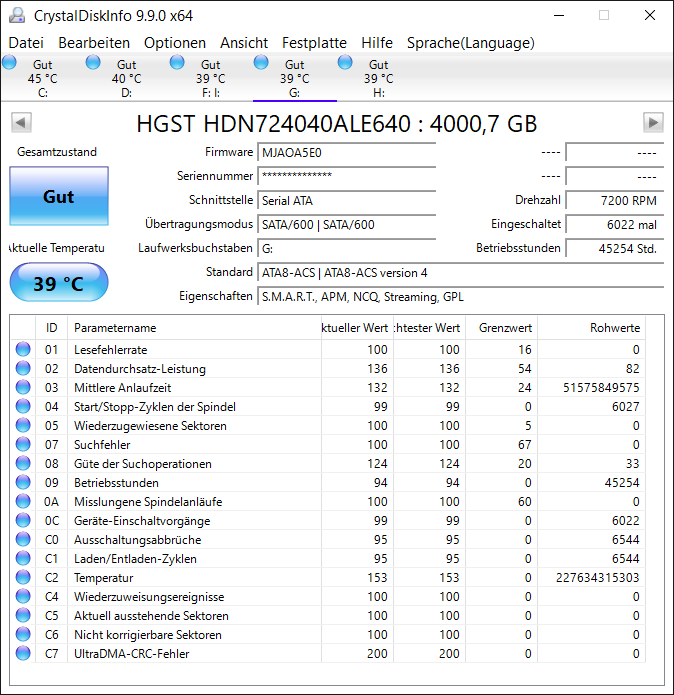This screenshot has width=674, height=695.
Task: Click the Übertragungsmodus field SATA/600
Action: pyautogui.click(x=347, y=225)
